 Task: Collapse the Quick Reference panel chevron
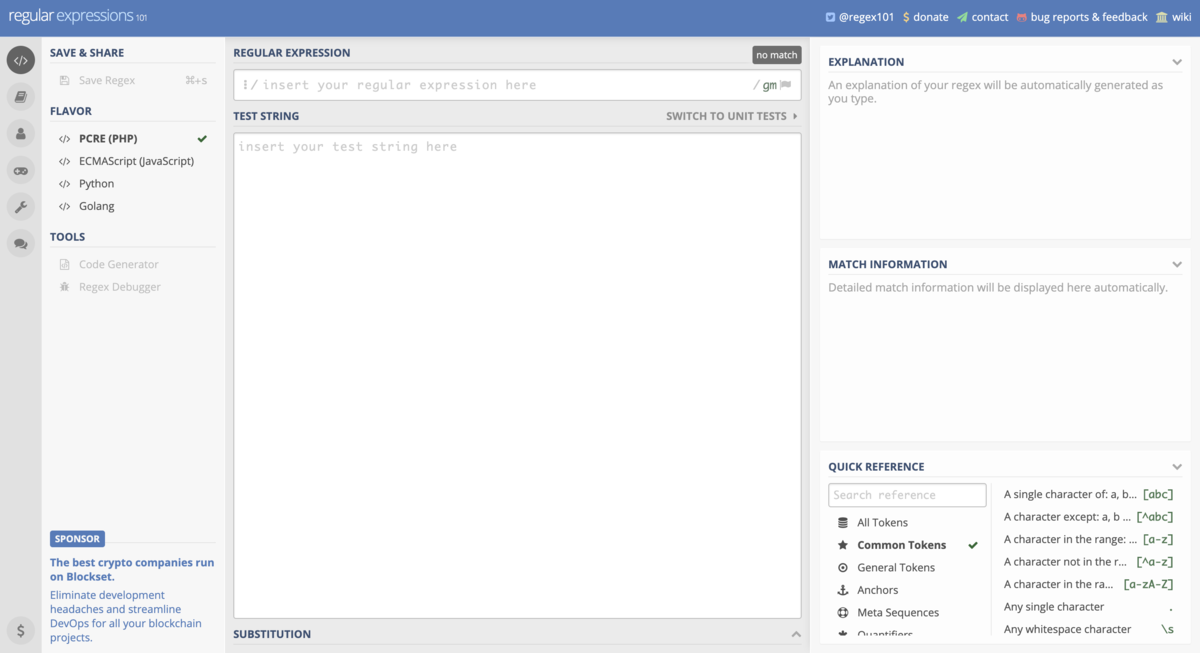(x=1177, y=467)
